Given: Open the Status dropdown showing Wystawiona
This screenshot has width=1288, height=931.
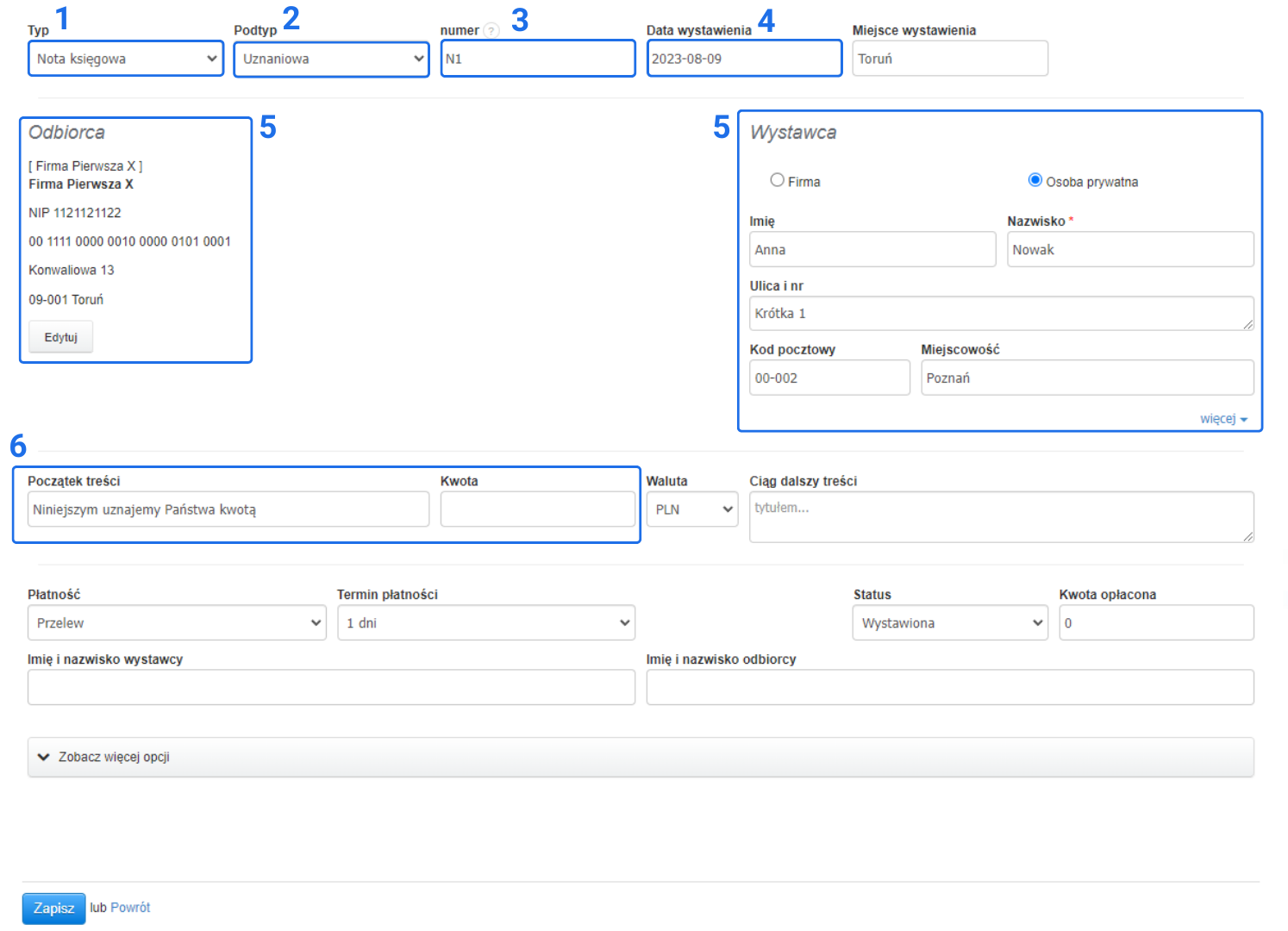Looking at the screenshot, I should tap(950, 623).
